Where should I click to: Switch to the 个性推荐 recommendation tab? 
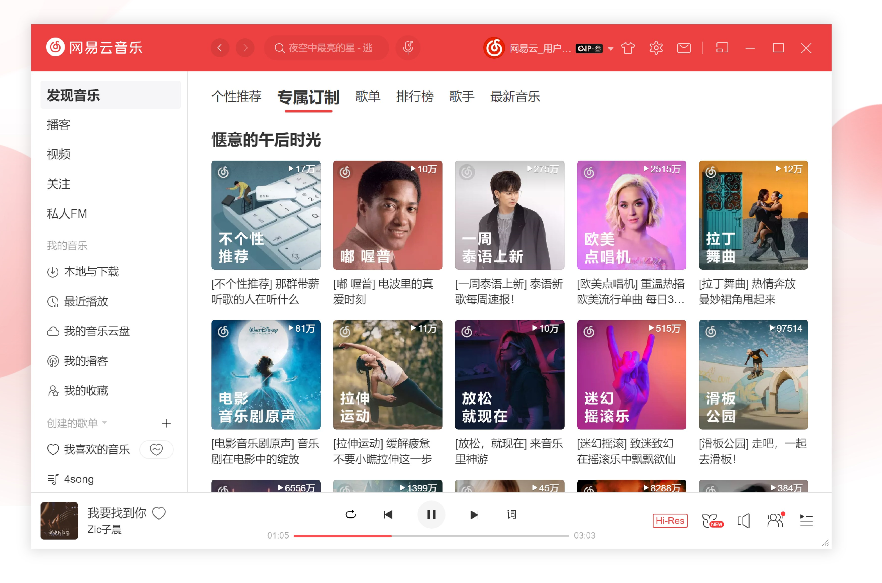(236, 97)
